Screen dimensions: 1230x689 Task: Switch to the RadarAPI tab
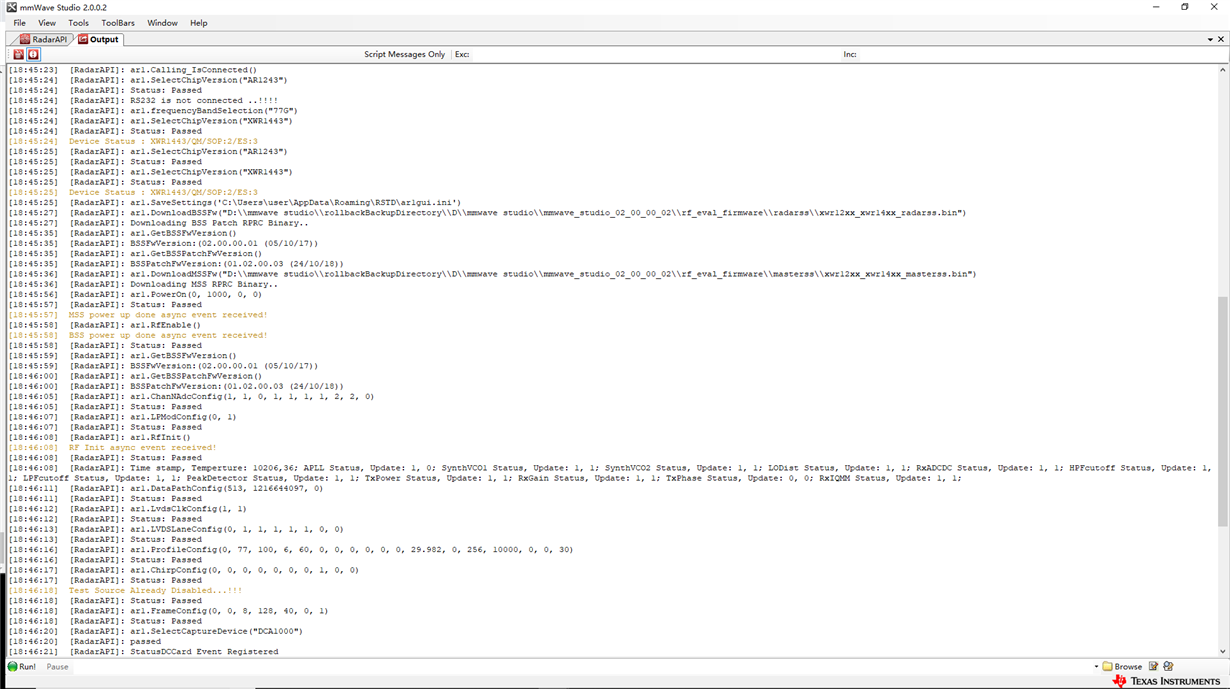click(x=43, y=39)
